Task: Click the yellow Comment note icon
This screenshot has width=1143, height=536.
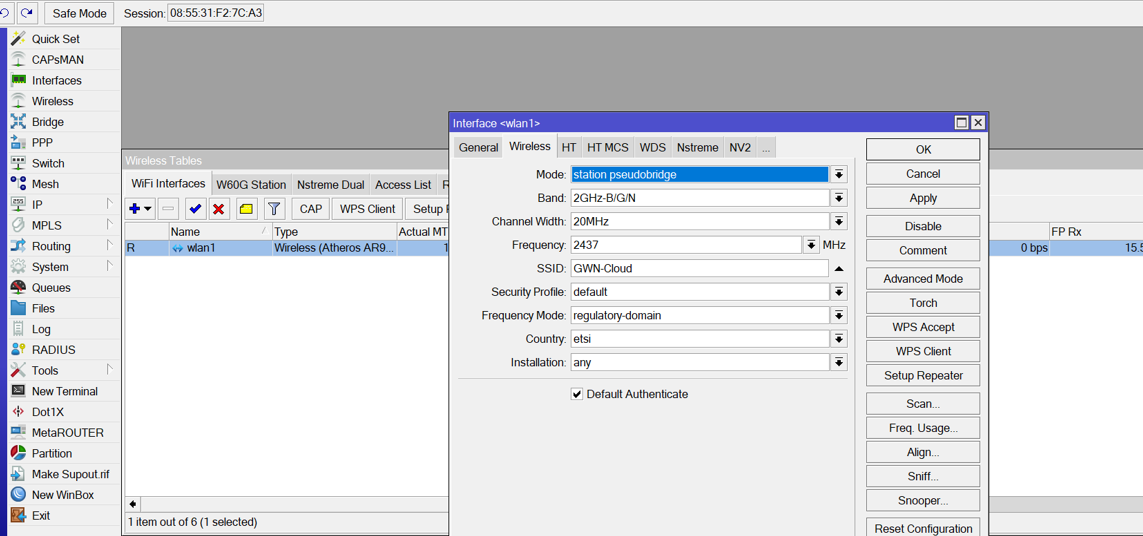Action: pyautogui.click(x=246, y=209)
